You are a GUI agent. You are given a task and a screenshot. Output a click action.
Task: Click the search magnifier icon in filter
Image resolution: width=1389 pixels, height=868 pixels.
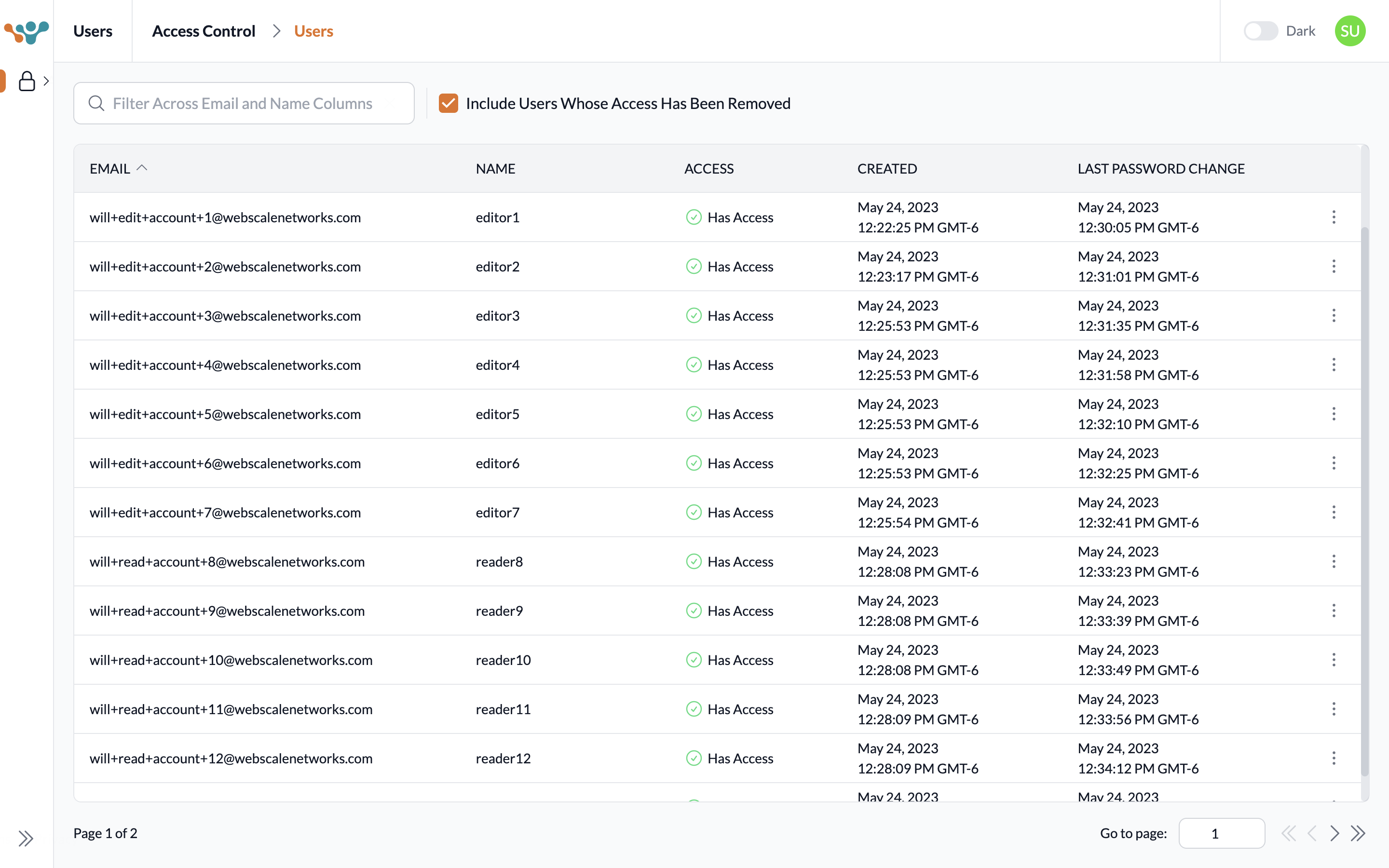(x=96, y=103)
